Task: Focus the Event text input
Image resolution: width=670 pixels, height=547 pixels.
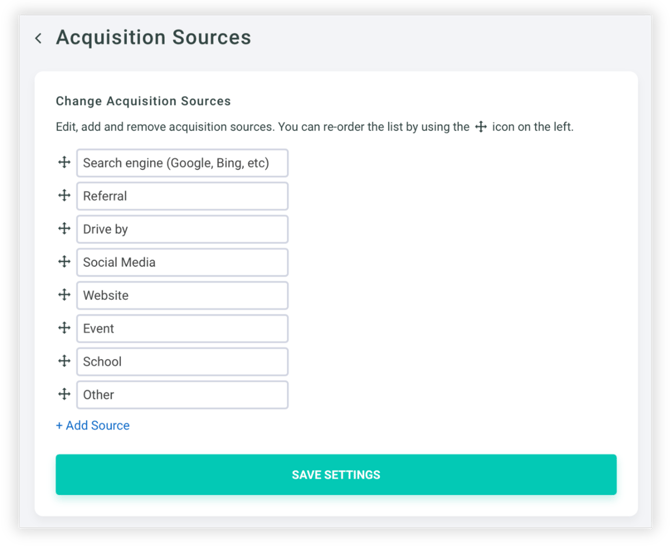Action: pos(182,328)
